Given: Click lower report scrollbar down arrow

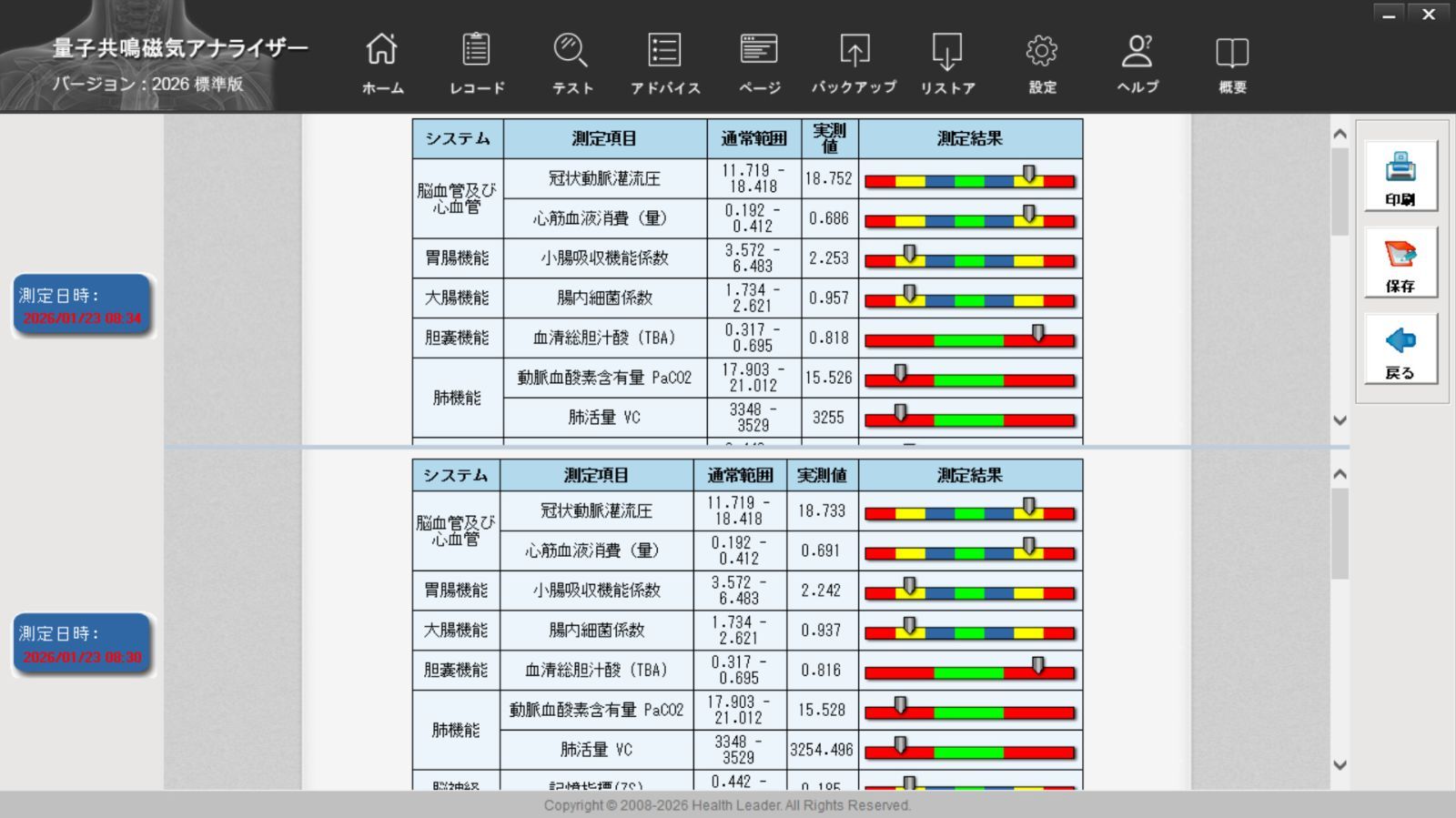Looking at the screenshot, I should point(1340,765).
